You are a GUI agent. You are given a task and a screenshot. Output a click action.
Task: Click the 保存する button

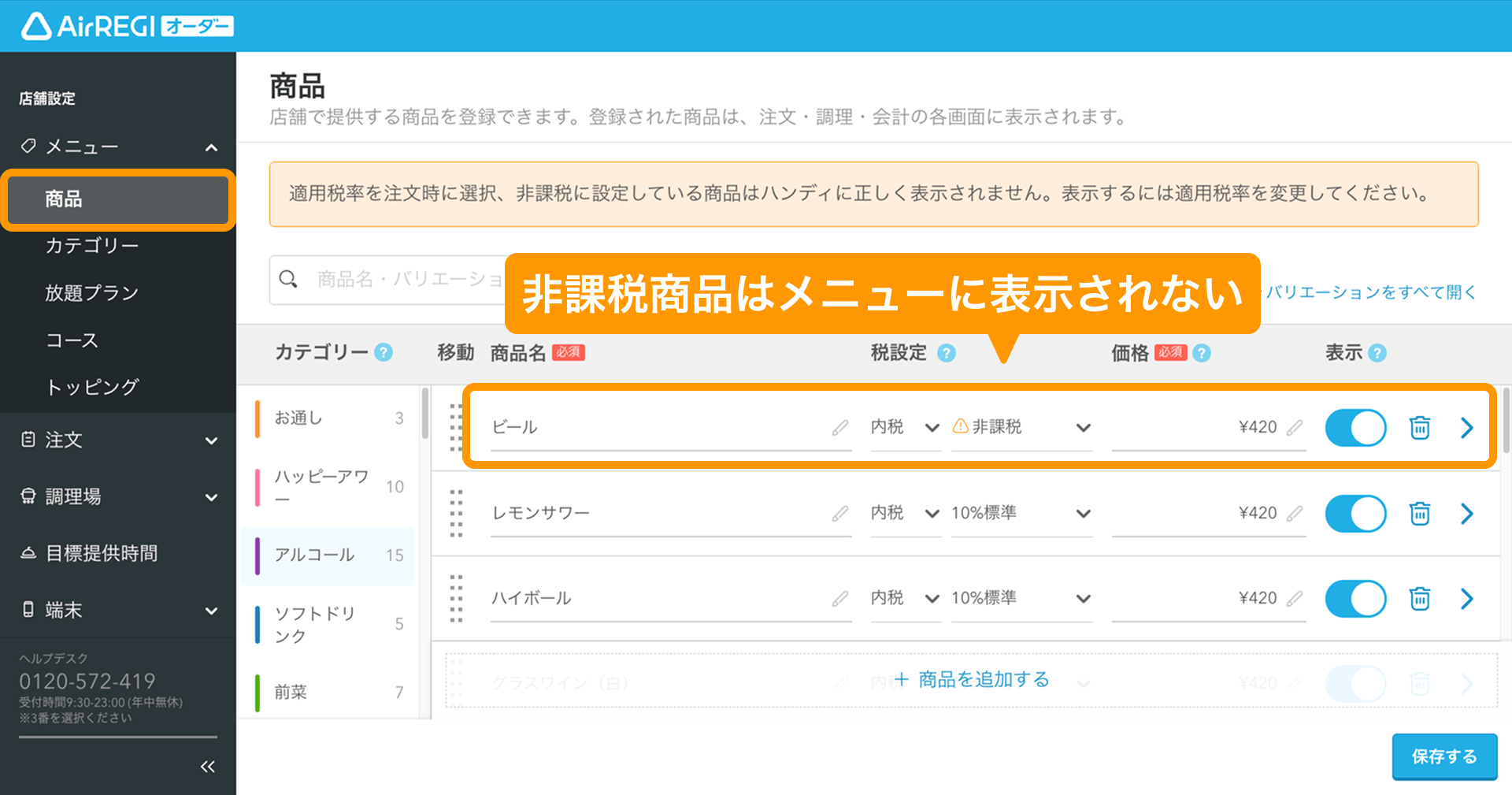[1444, 756]
